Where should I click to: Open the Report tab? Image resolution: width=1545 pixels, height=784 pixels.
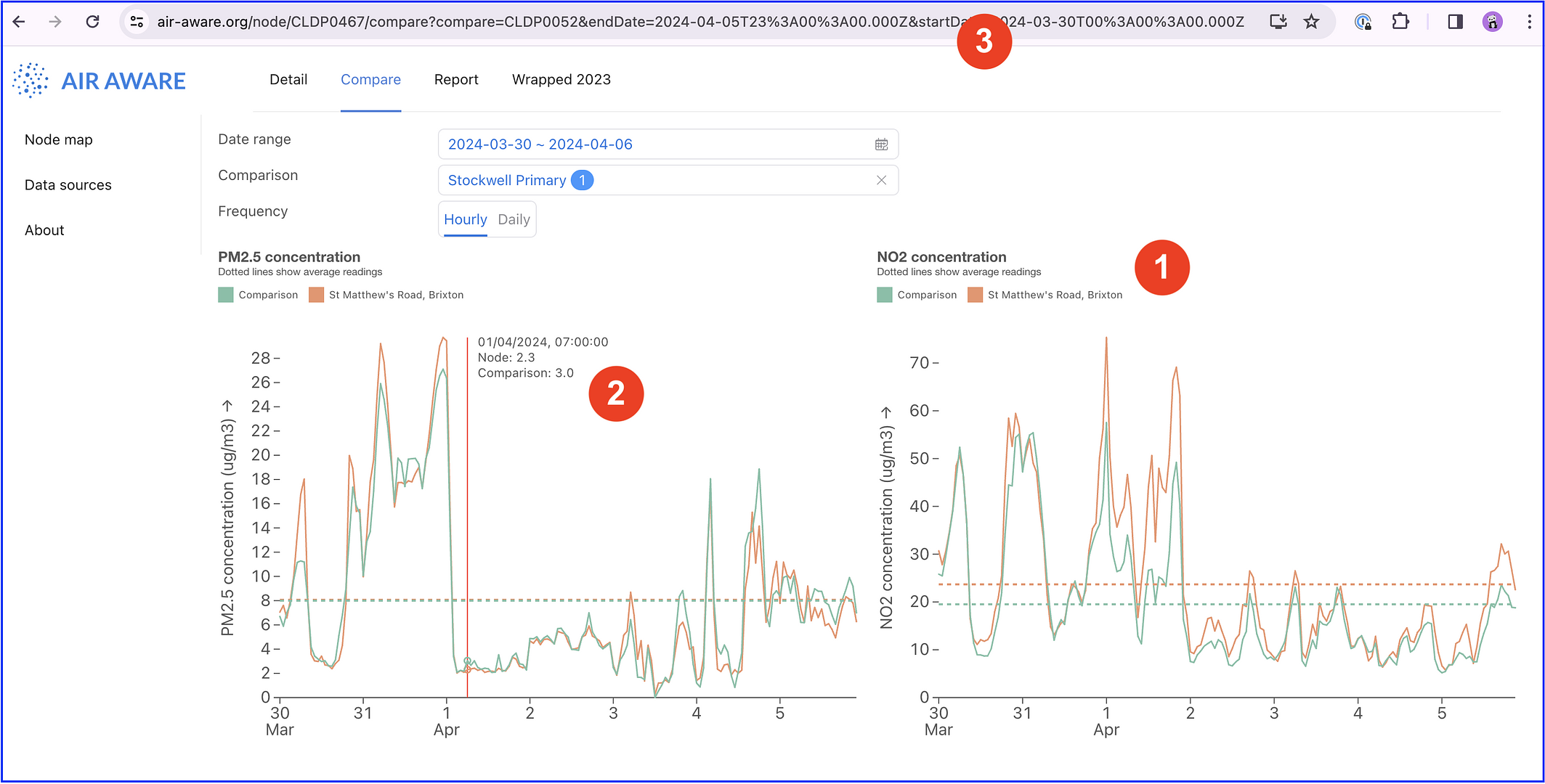tap(456, 80)
